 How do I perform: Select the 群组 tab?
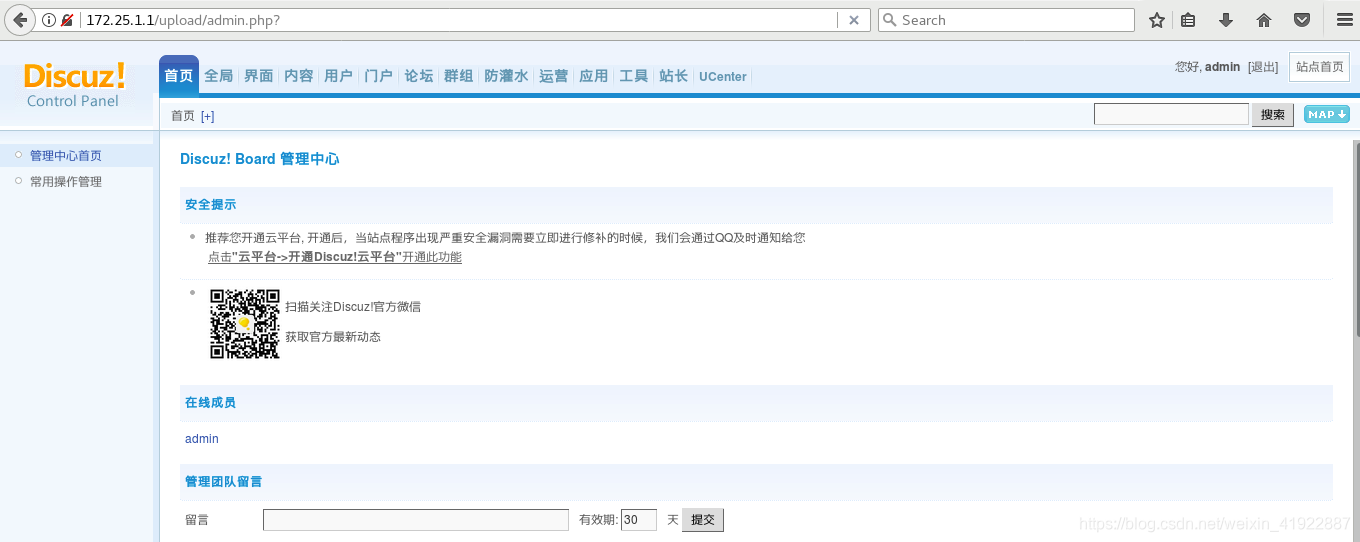pos(458,76)
